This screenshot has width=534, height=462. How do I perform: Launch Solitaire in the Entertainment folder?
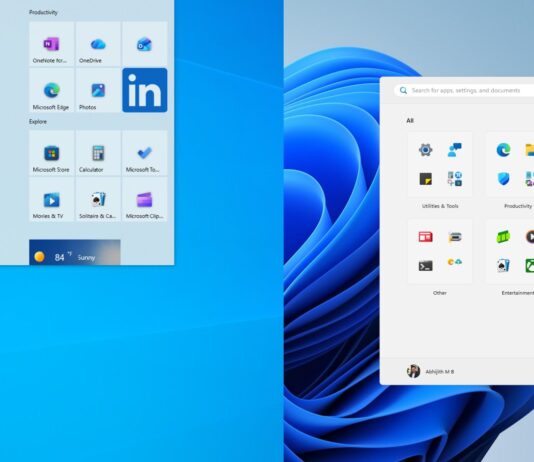tap(503, 266)
